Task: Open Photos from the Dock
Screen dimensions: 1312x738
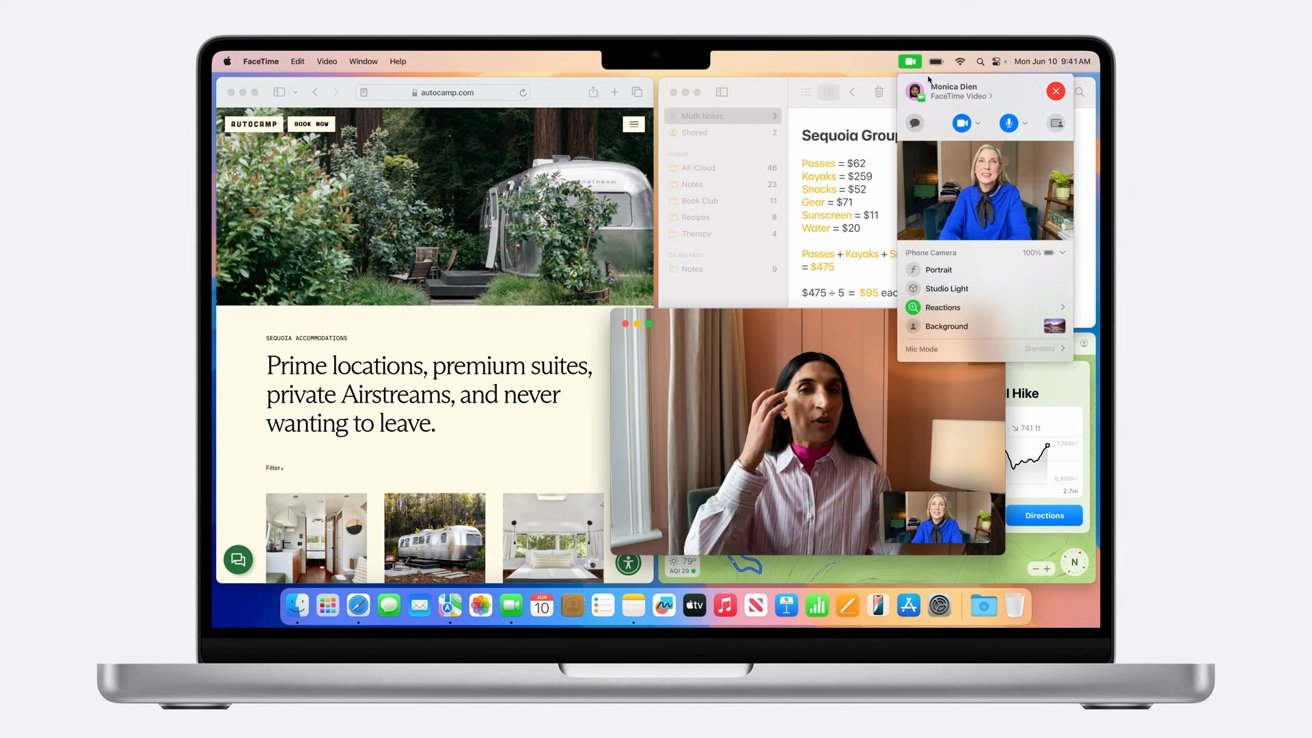Action: click(x=481, y=605)
